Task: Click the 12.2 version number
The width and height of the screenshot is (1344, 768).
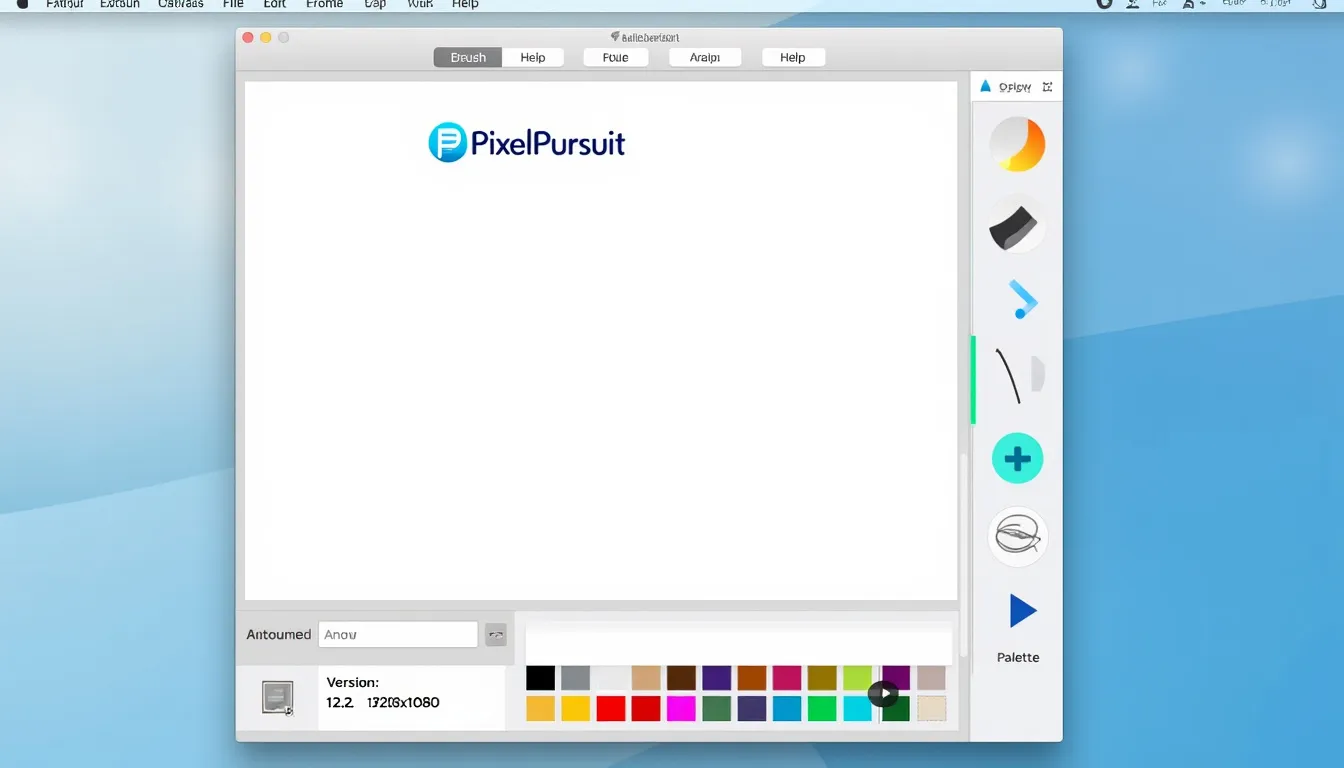Action: point(340,702)
